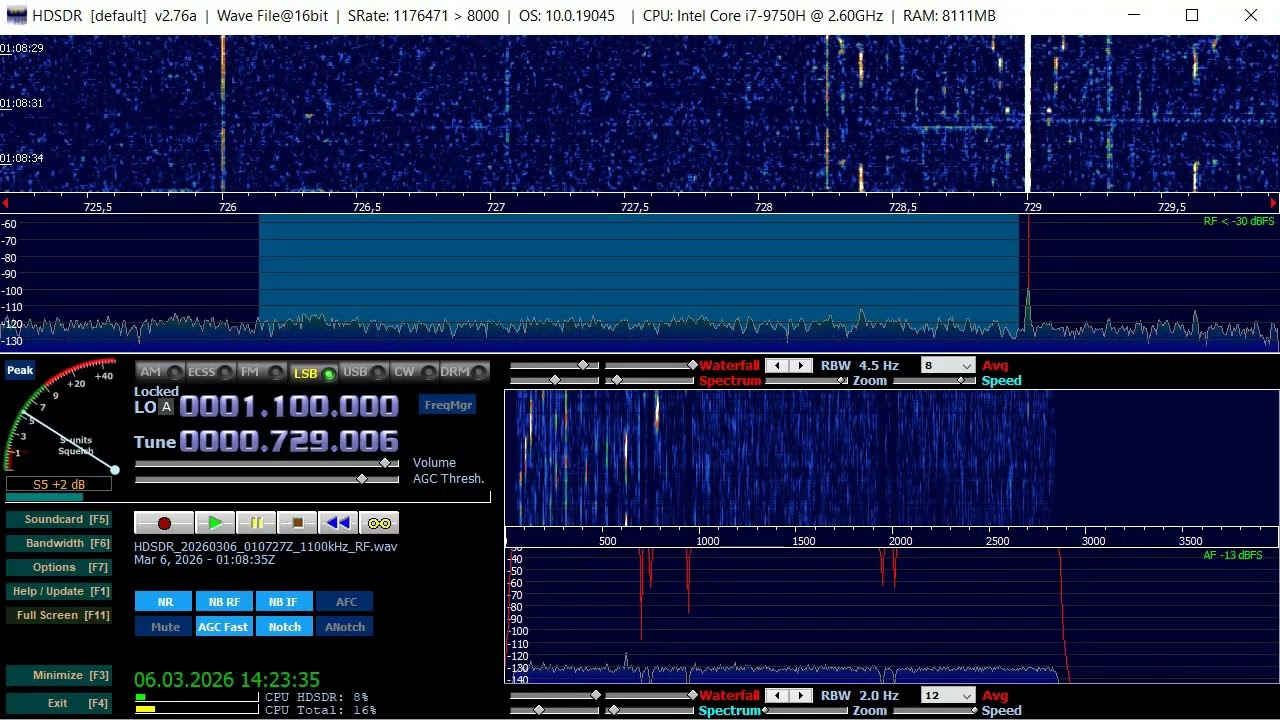Image resolution: width=1280 pixels, height=720 pixels.
Task: Click the AF Zoom slider
Action: click(x=807, y=711)
